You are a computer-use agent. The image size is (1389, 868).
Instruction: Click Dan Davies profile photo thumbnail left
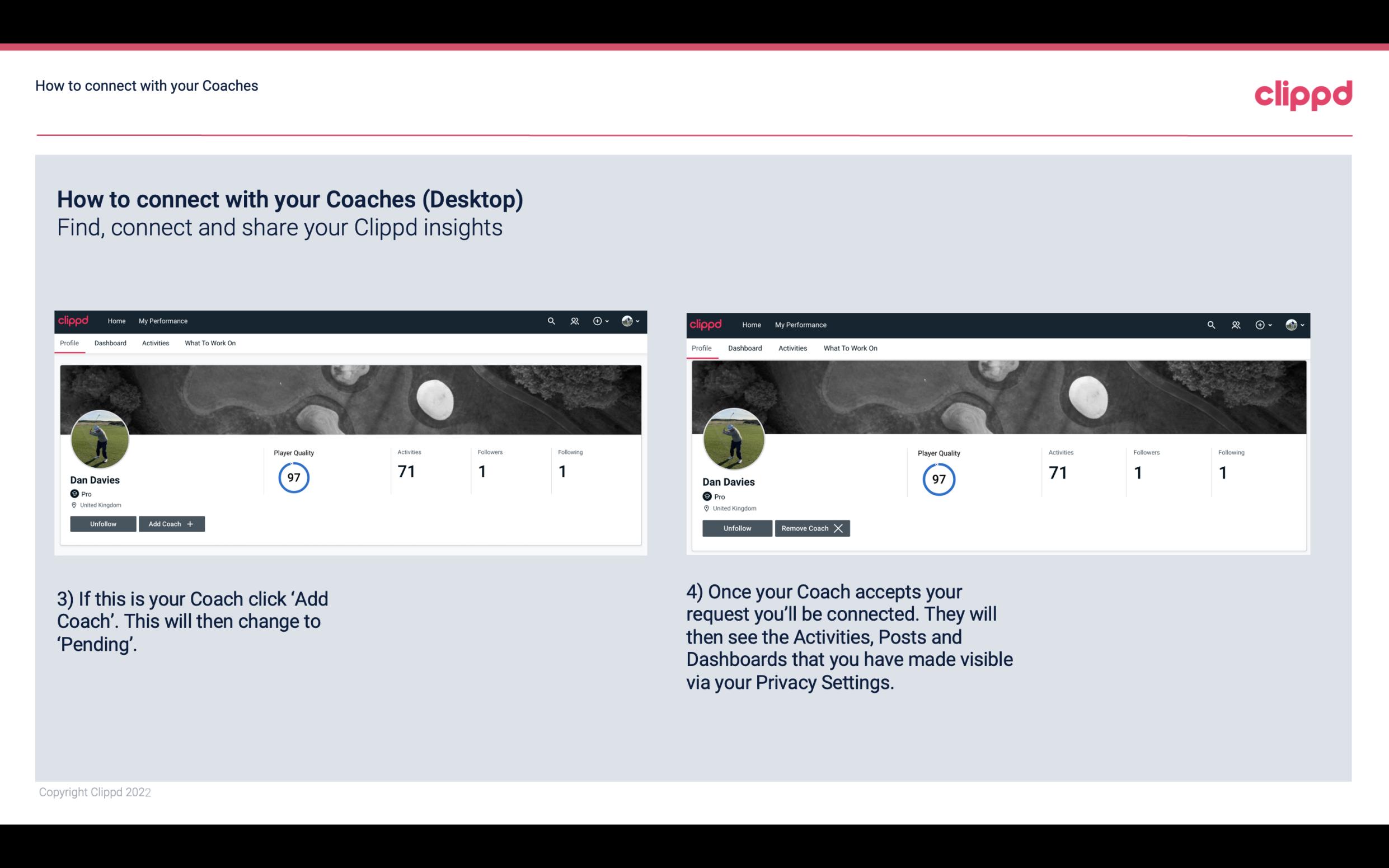click(x=100, y=436)
